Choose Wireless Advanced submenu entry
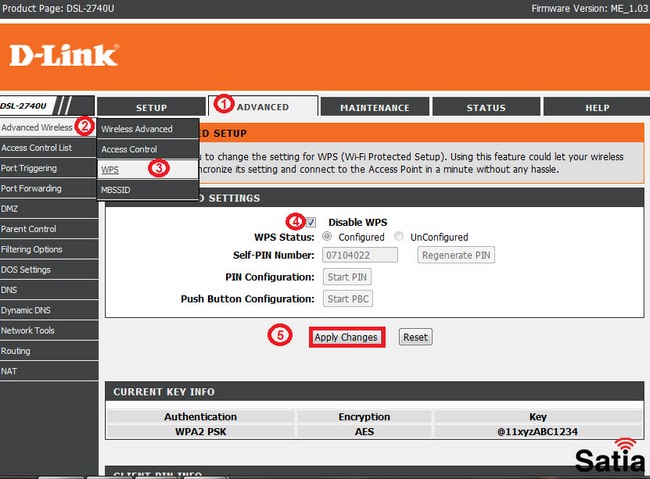The image size is (650, 479). point(148,129)
